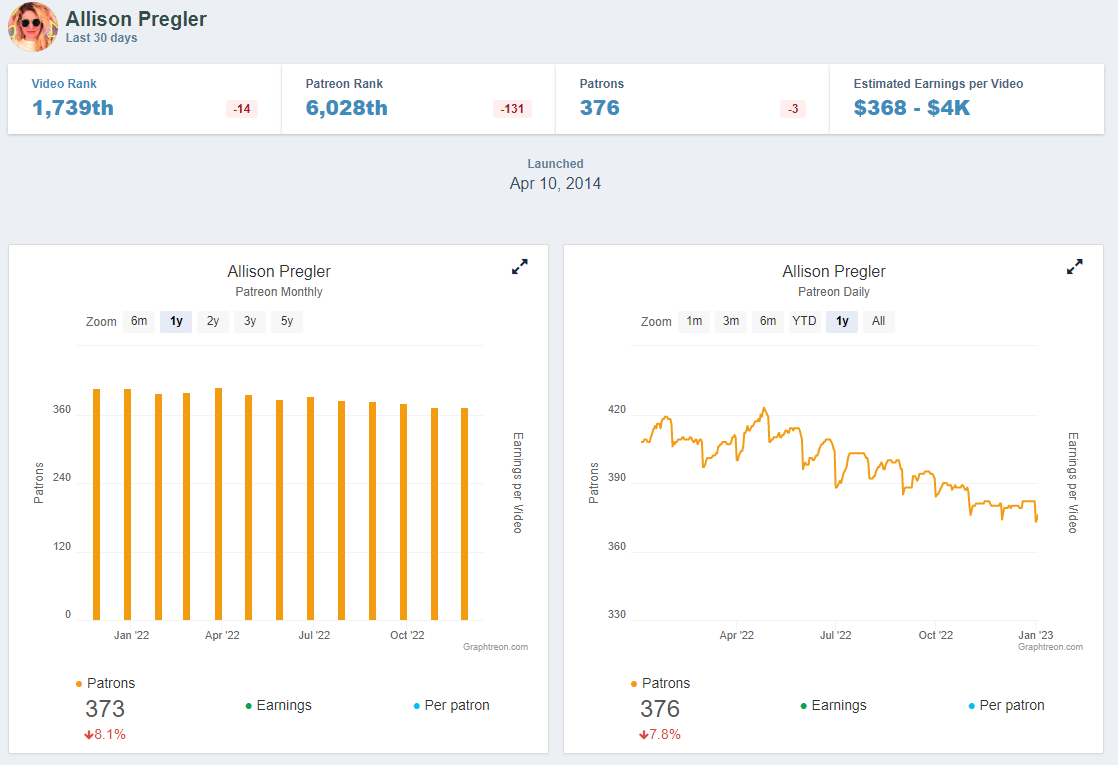Toggle Per patron series in Monthly chart legend
Image resolution: width=1118 pixels, height=765 pixels.
coord(451,705)
